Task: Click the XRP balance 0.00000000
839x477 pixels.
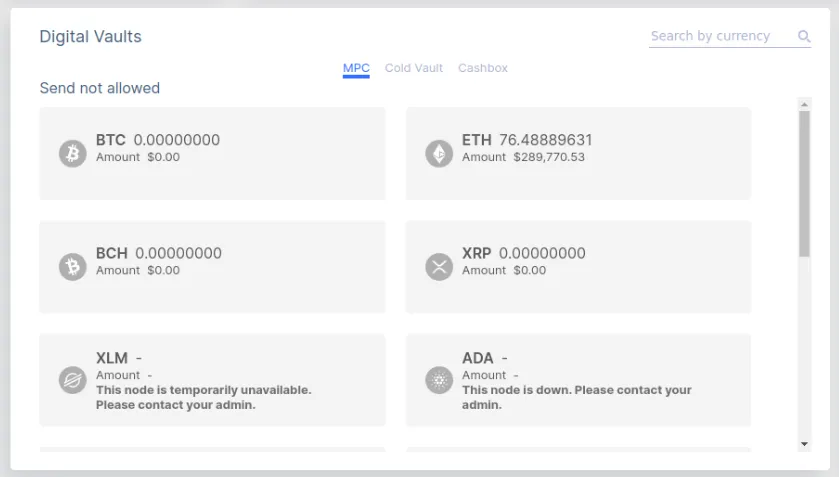Action: click(x=542, y=253)
